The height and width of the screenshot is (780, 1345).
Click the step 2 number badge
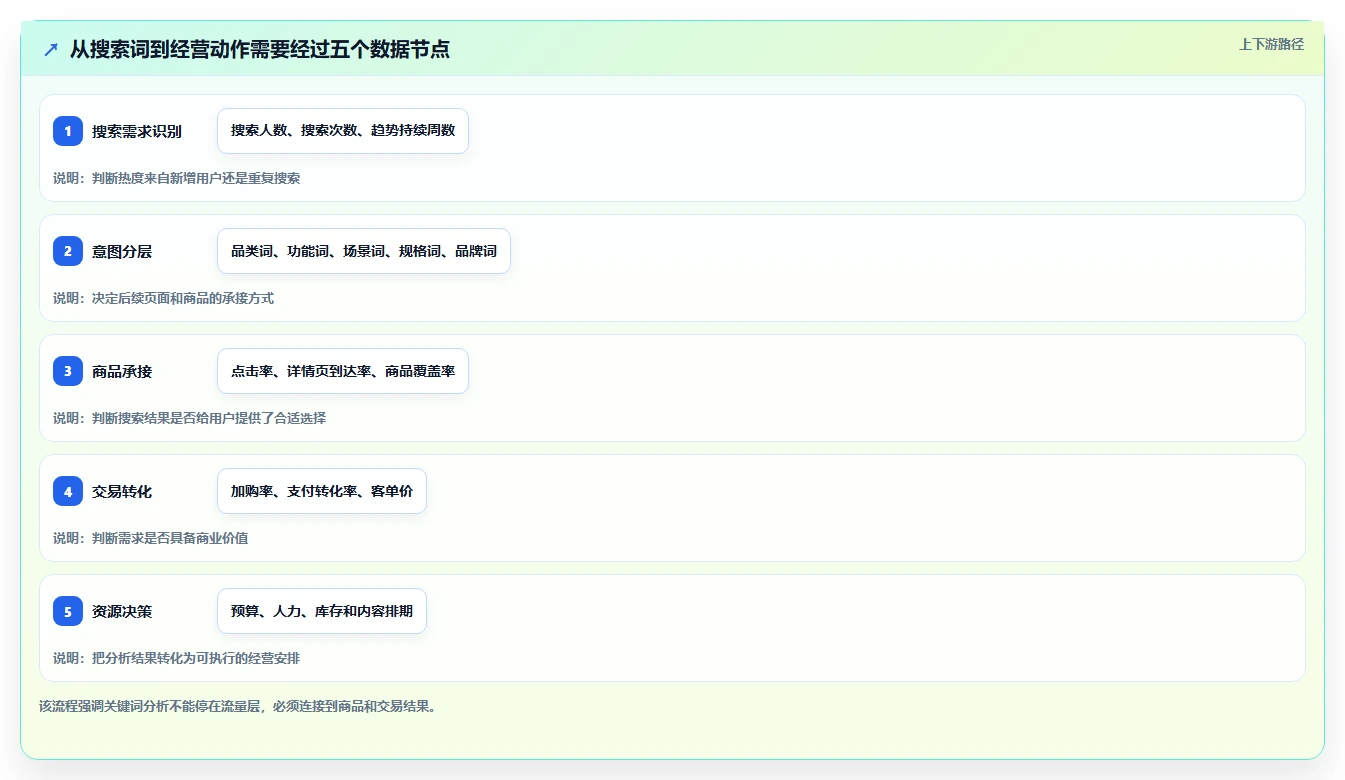pos(68,251)
